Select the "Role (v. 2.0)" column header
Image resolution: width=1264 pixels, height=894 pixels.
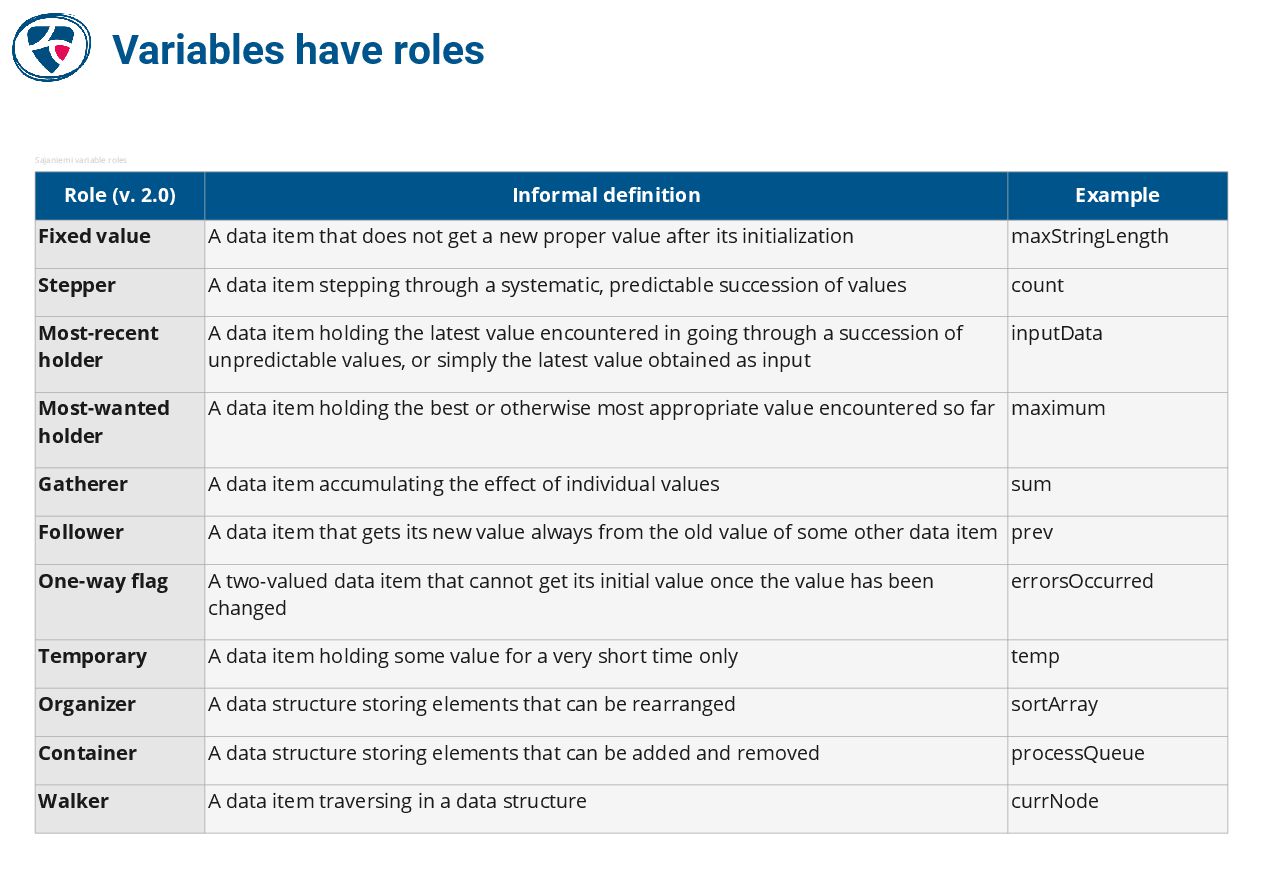[x=120, y=196]
